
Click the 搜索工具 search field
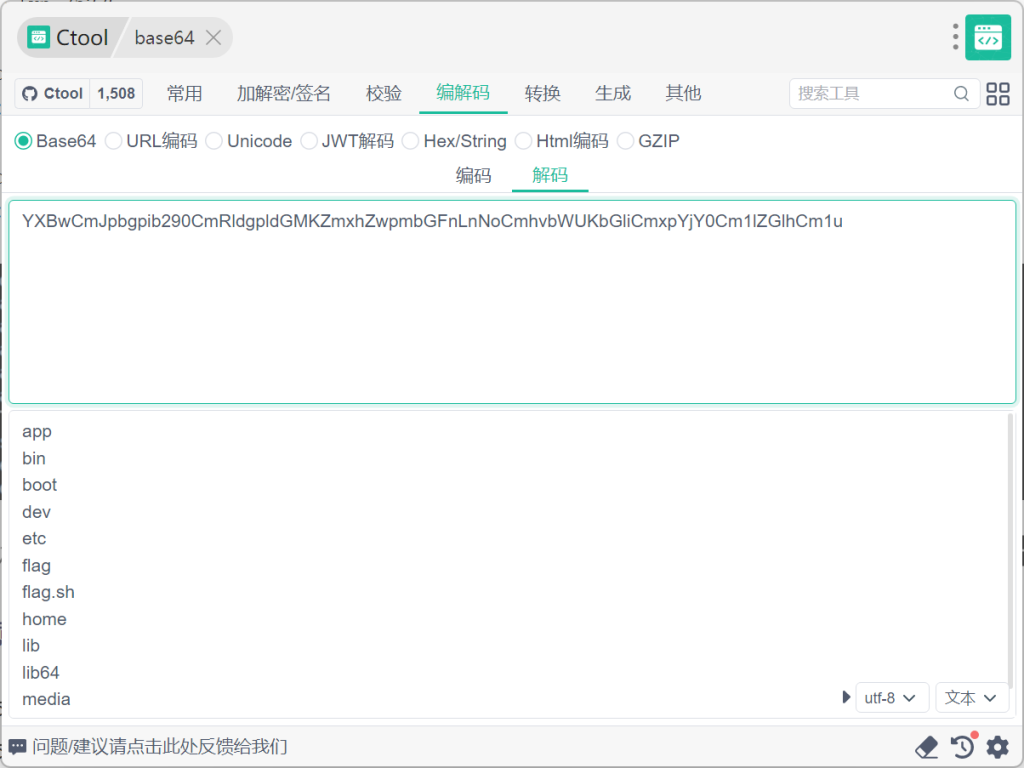[870, 94]
